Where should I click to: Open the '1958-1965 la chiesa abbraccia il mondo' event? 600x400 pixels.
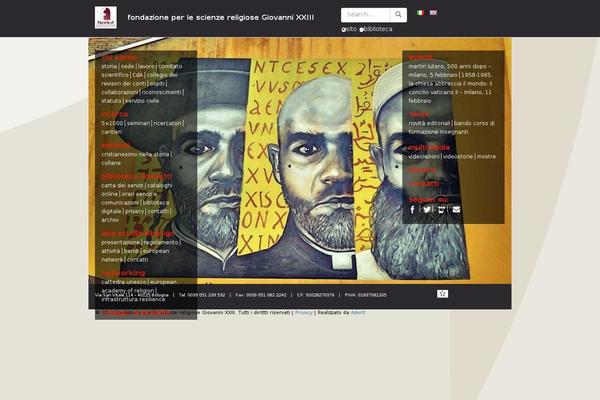tap(450, 88)
